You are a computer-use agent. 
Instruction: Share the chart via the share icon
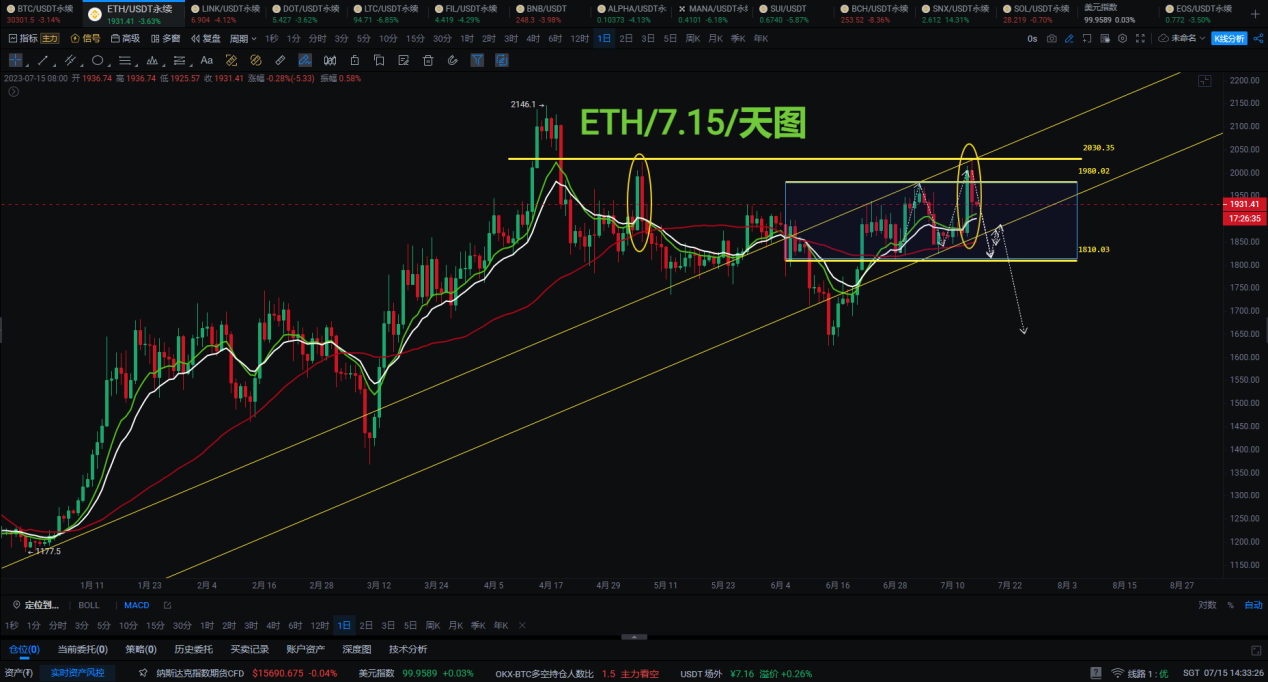click(x=1258, y=39)
